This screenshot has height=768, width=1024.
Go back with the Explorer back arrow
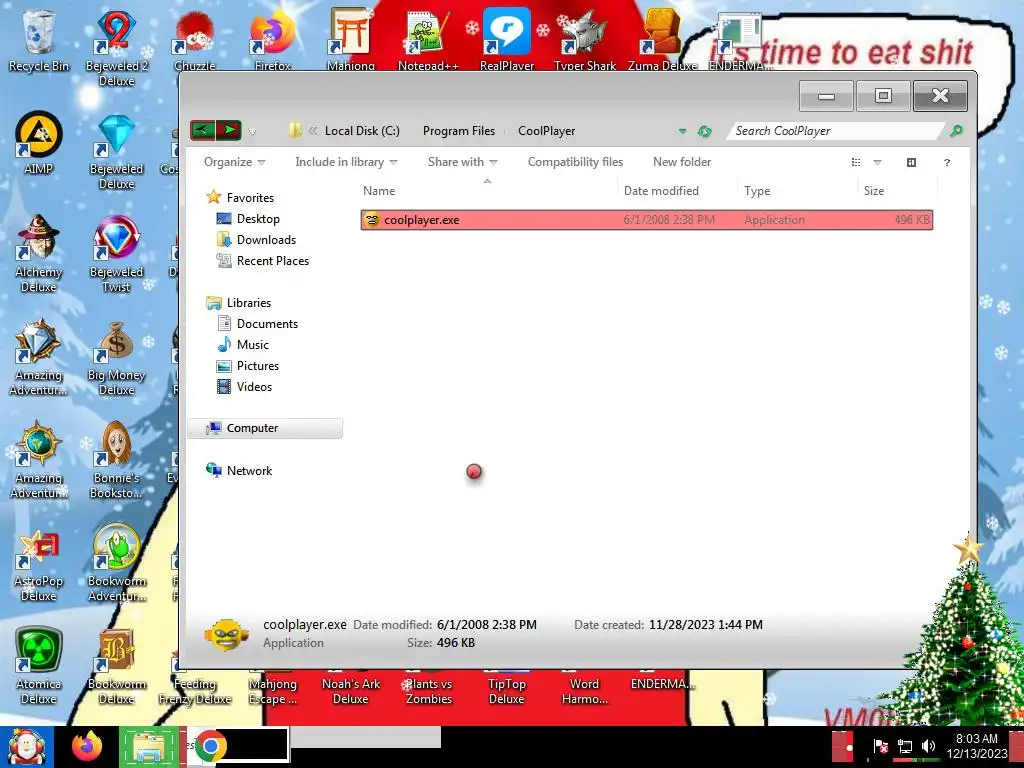point(202,130)
